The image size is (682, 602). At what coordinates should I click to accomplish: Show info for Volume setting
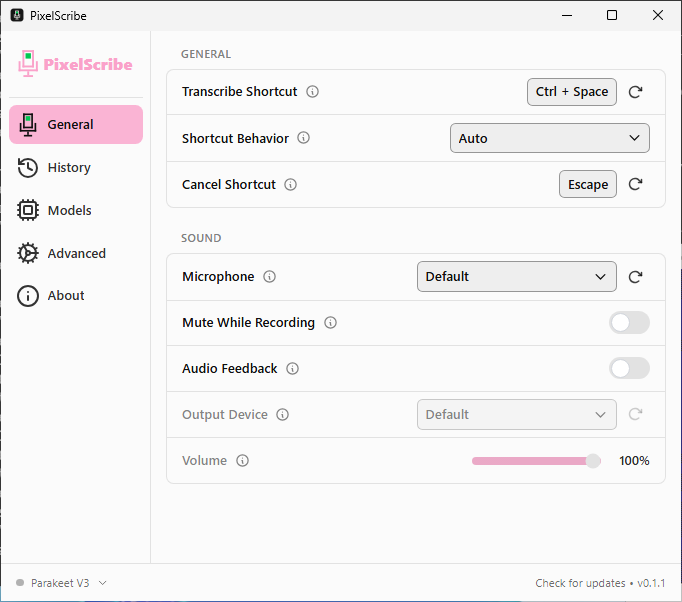coord(242,461)
